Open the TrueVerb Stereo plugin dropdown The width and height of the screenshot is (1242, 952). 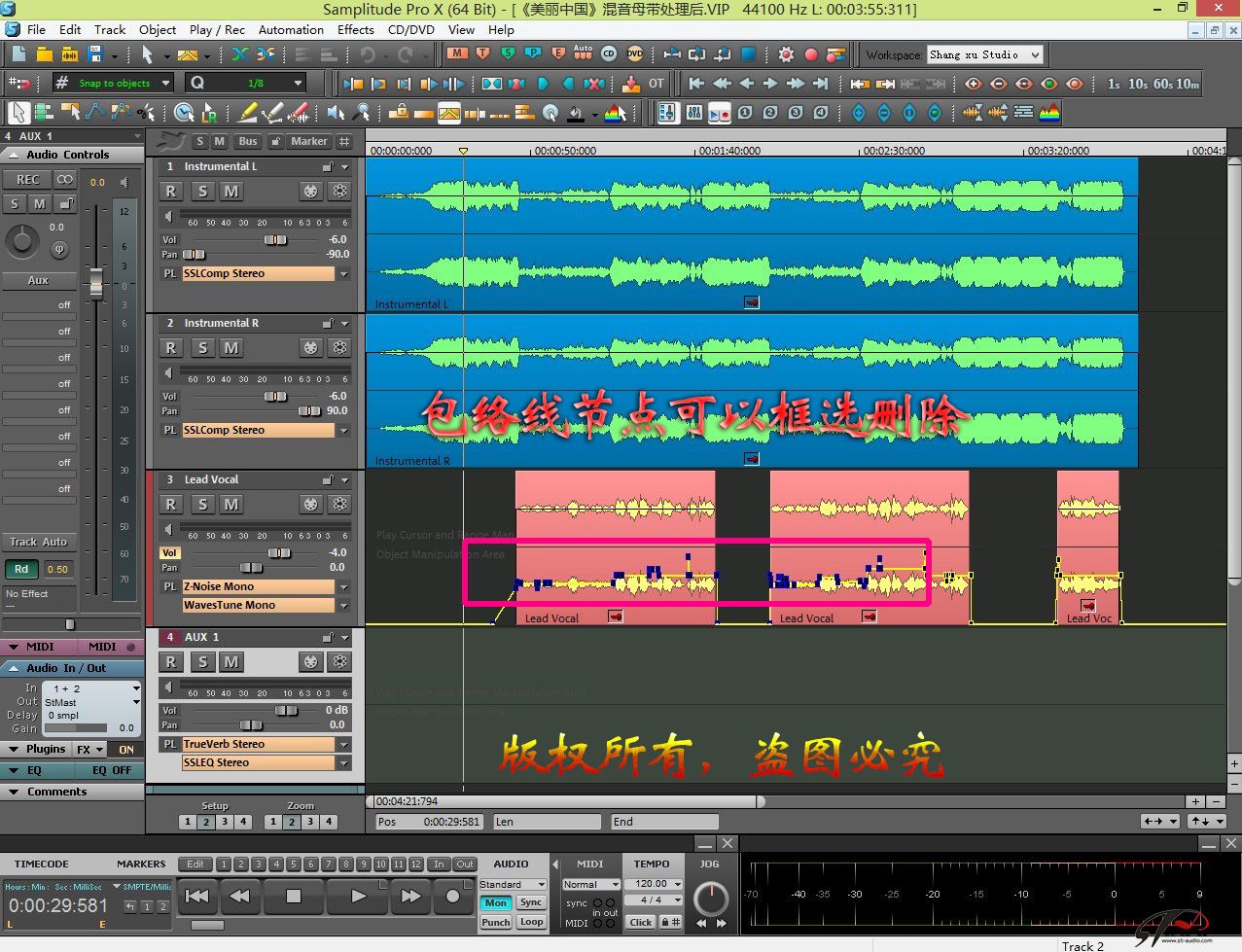click(x=343, y=745)
